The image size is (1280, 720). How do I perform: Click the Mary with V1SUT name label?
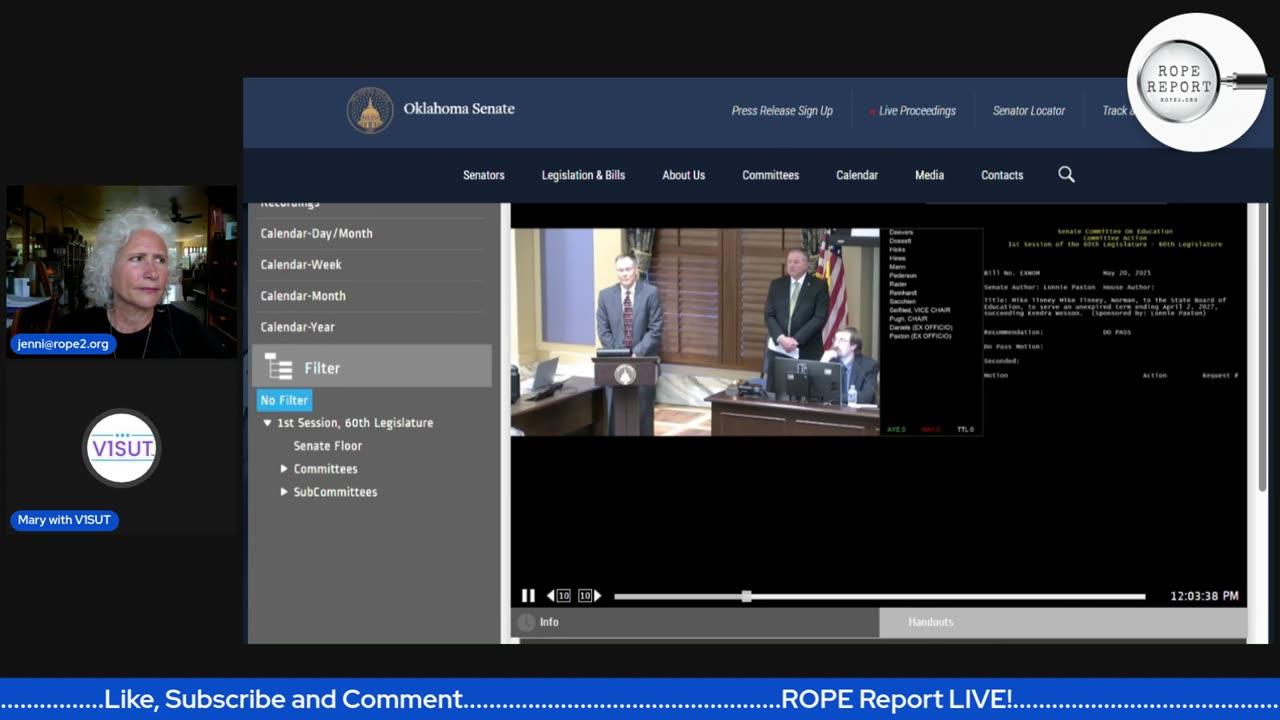(x=64, y=520)
